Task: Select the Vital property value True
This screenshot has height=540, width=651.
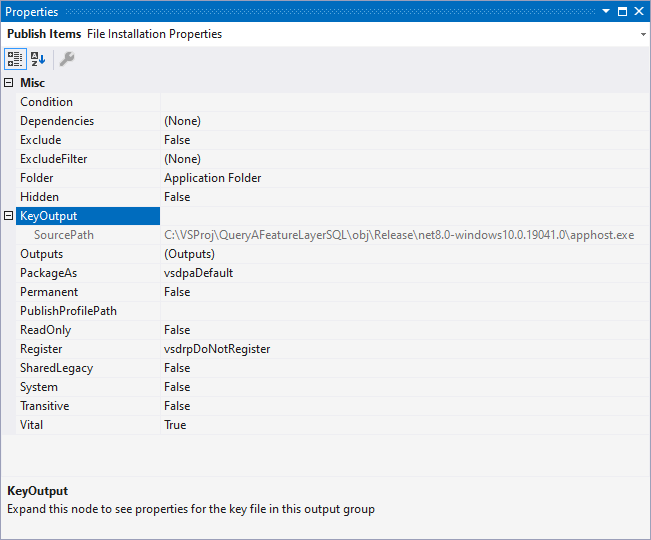Action: point(175,425)
